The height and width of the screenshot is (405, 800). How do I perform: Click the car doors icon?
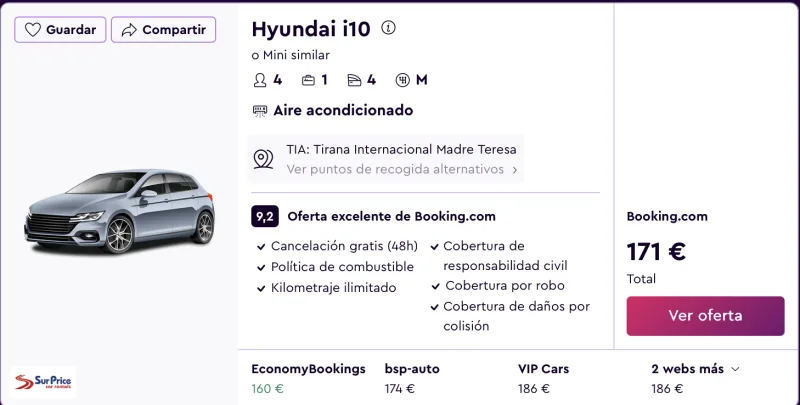[x=354, y=80]
